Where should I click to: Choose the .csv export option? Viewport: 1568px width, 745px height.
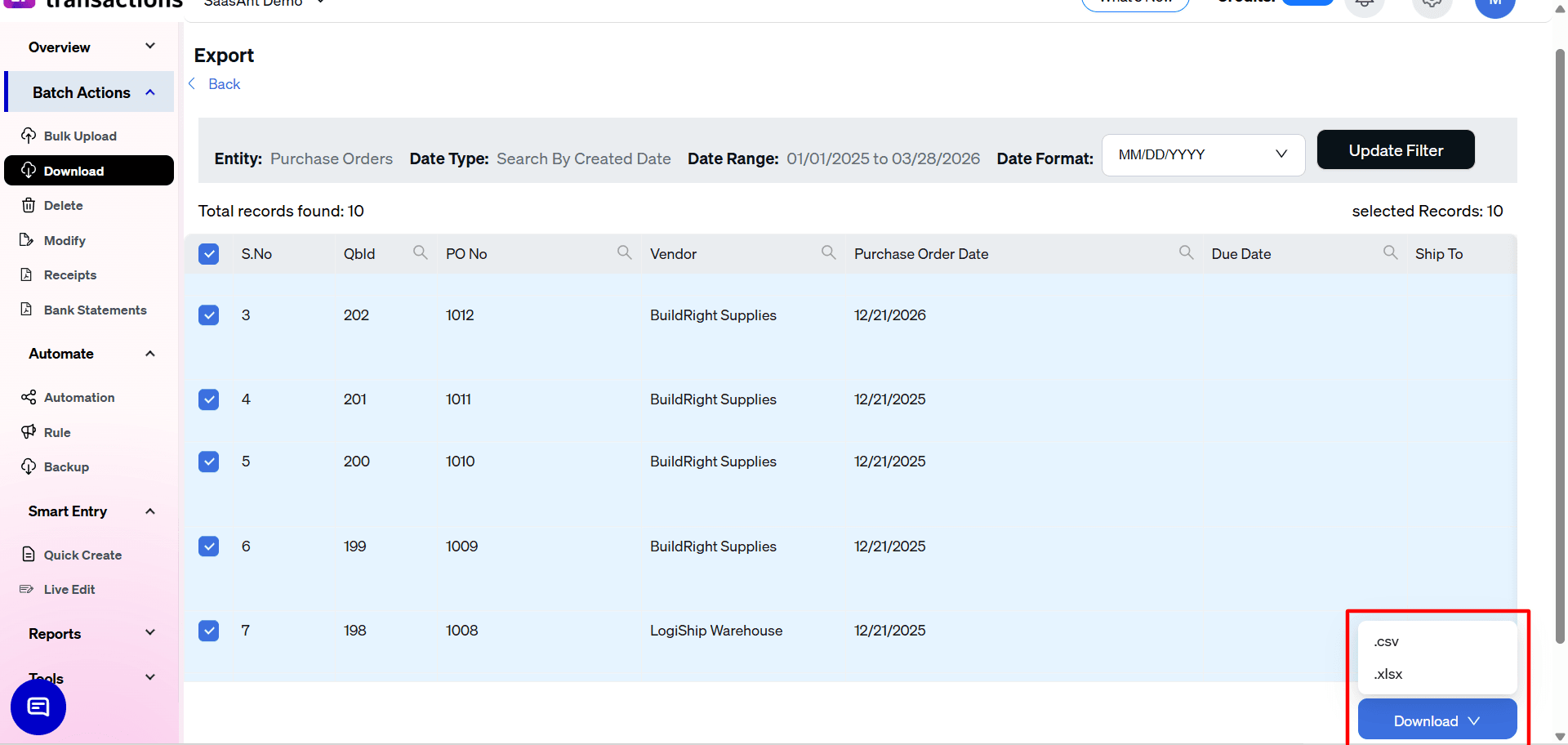1386,641
